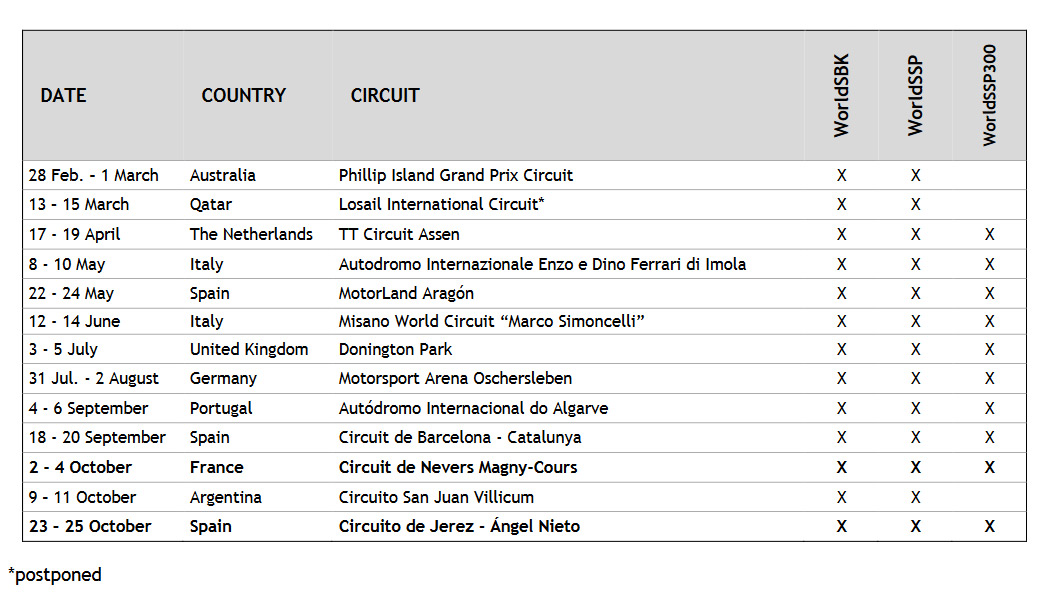Image resolution: width=1046 pixels, height=596 pixels.
Task: Select the WorldSSP300 rotated header
Action: [x=989, y=95]
